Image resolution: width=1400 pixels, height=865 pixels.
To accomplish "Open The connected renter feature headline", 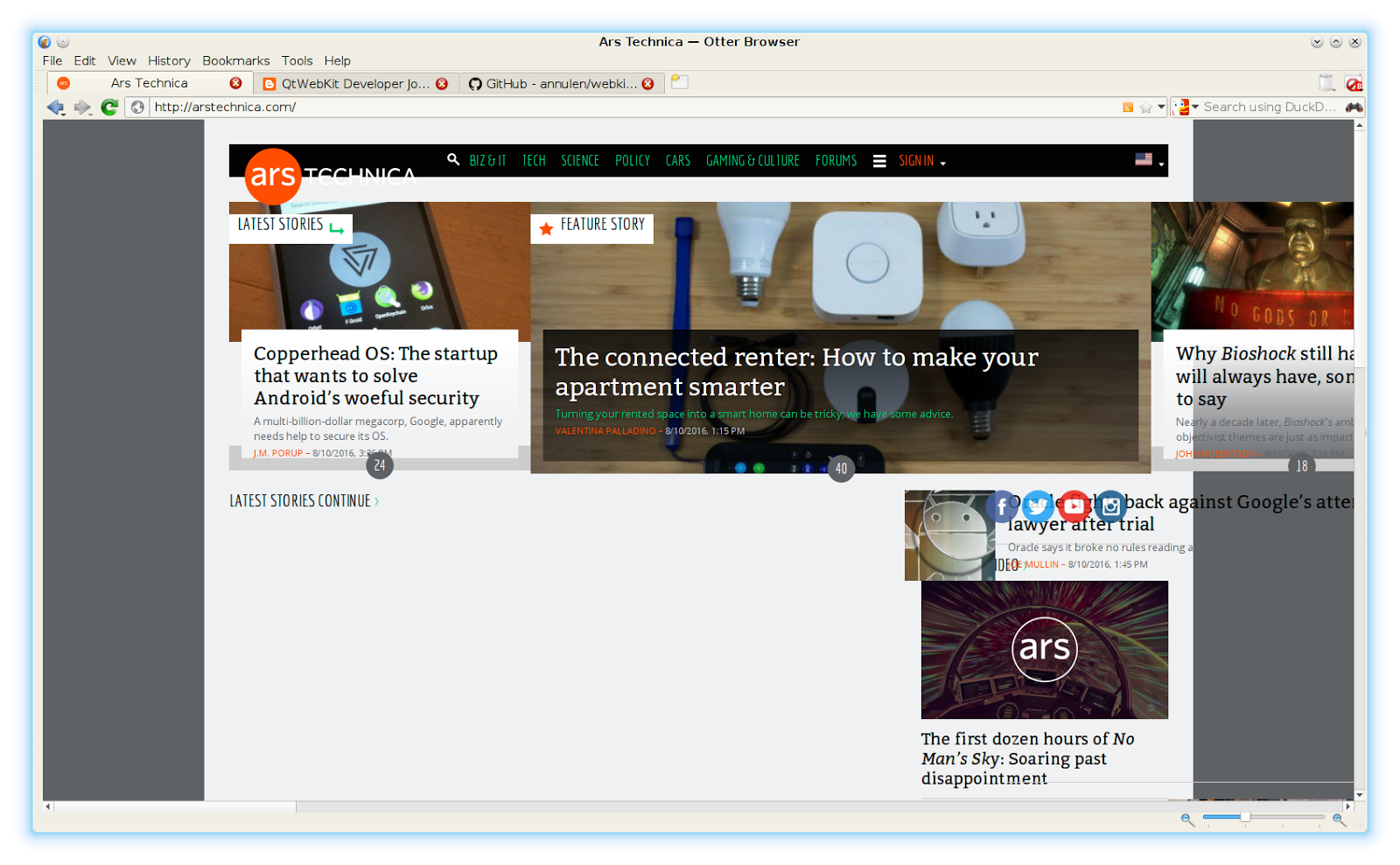I will [x=796, y=372].
